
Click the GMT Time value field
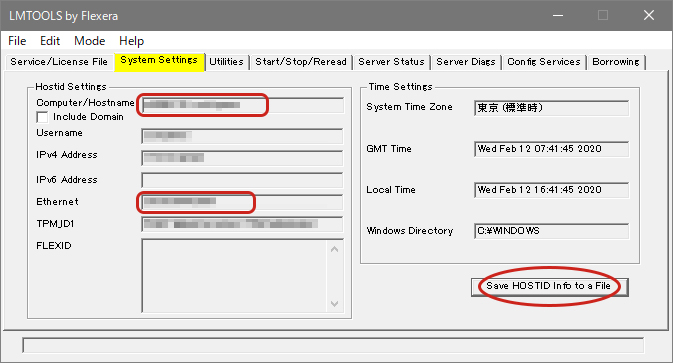pos(552,149)
